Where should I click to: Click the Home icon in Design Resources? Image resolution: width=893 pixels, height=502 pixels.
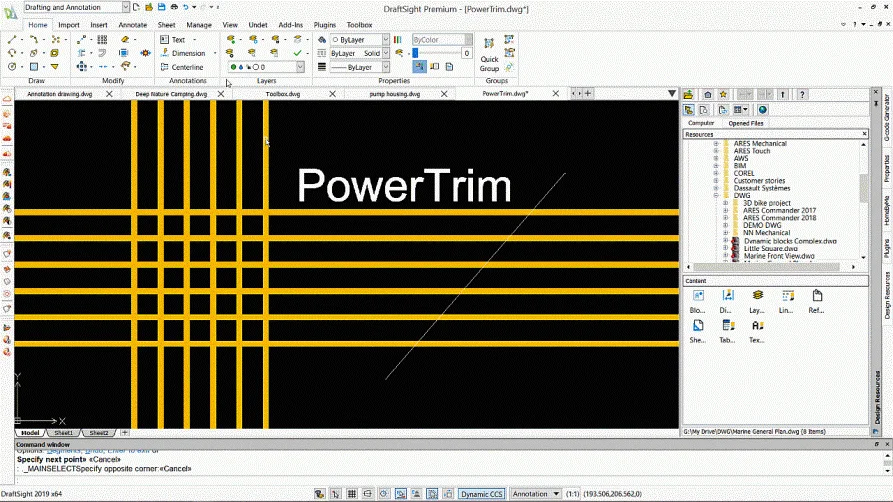tap(708, 94)
